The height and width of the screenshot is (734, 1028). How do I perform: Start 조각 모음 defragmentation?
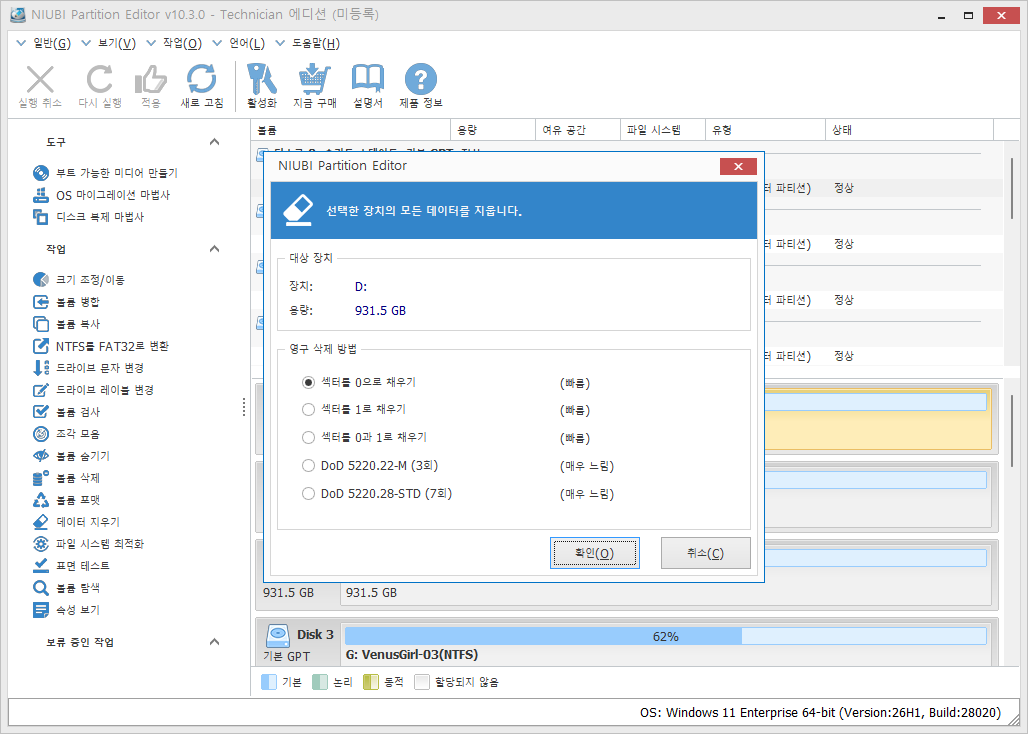66,434
